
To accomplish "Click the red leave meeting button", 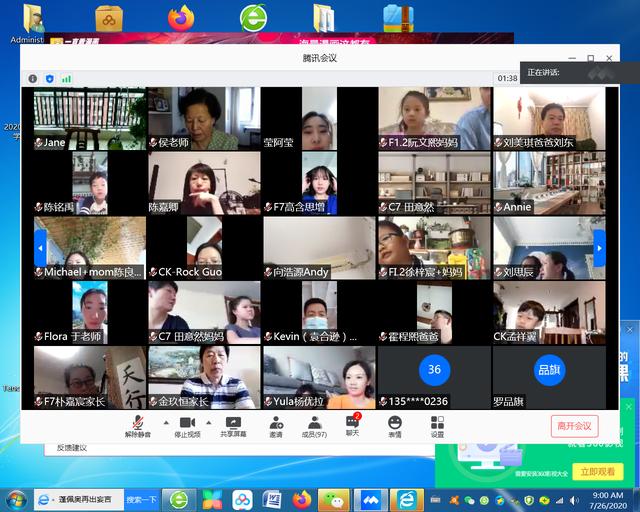I will (x=574, y=426).
